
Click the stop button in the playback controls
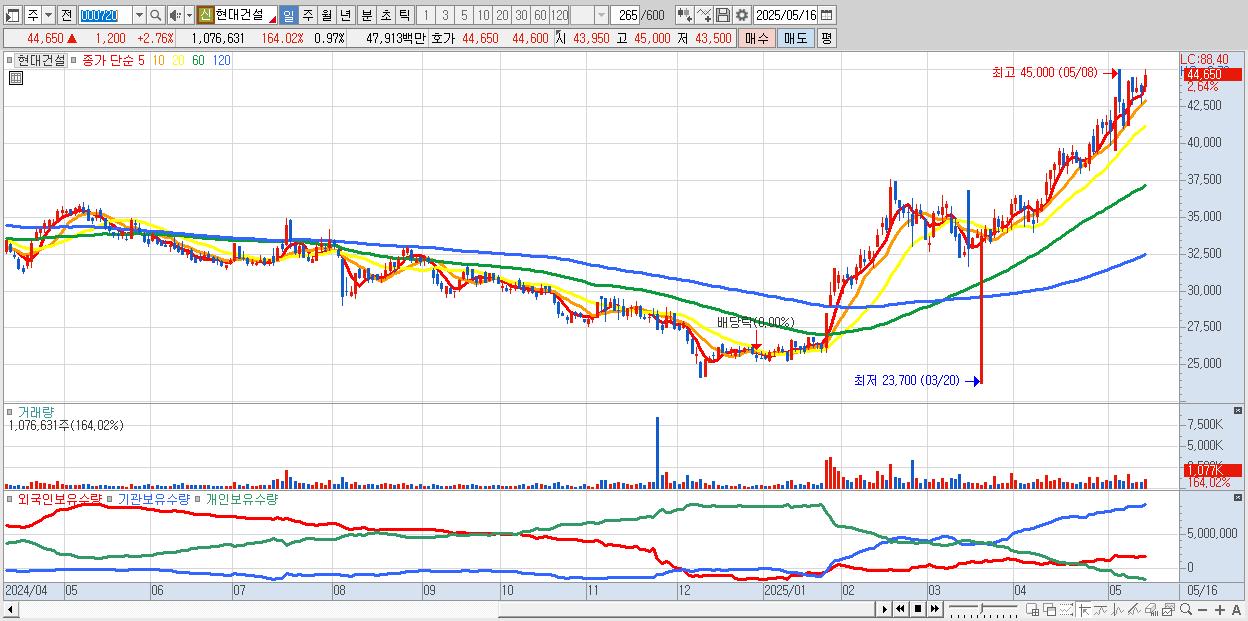tap(917, 608)
